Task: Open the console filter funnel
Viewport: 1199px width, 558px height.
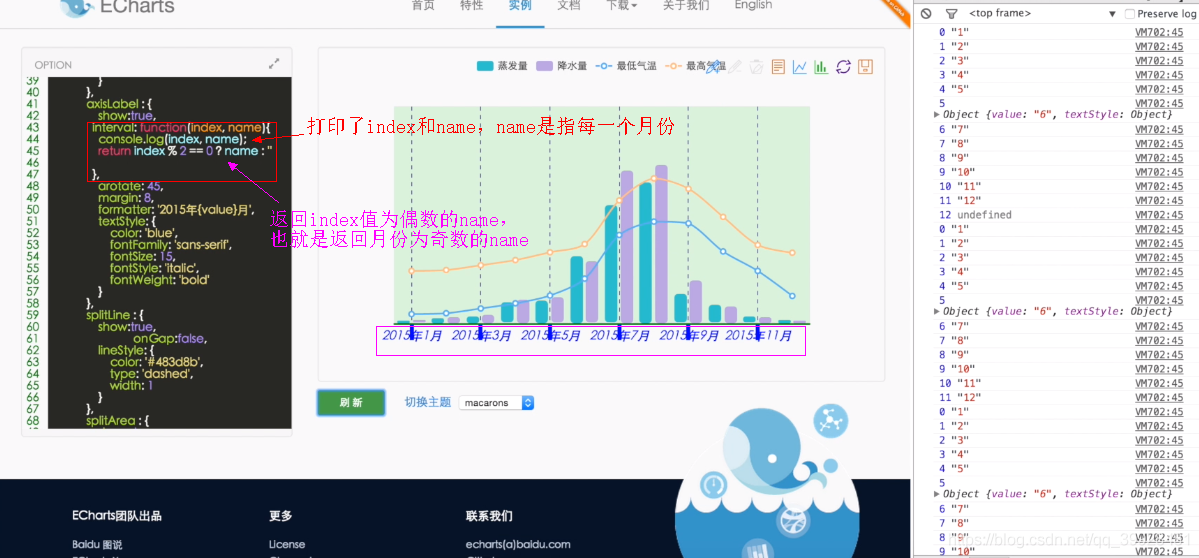Action: click(951, 13)
